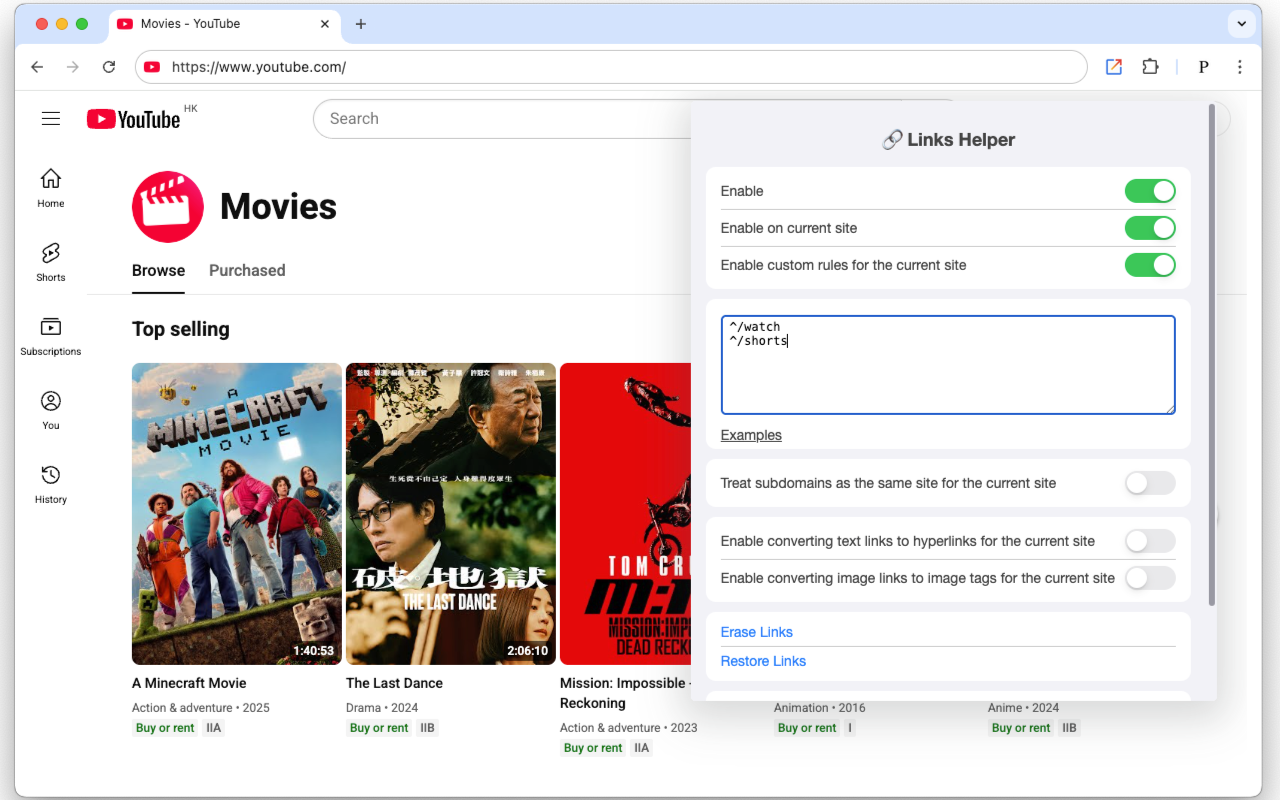Click the 2:06:10 duration badge

[527, 650]
